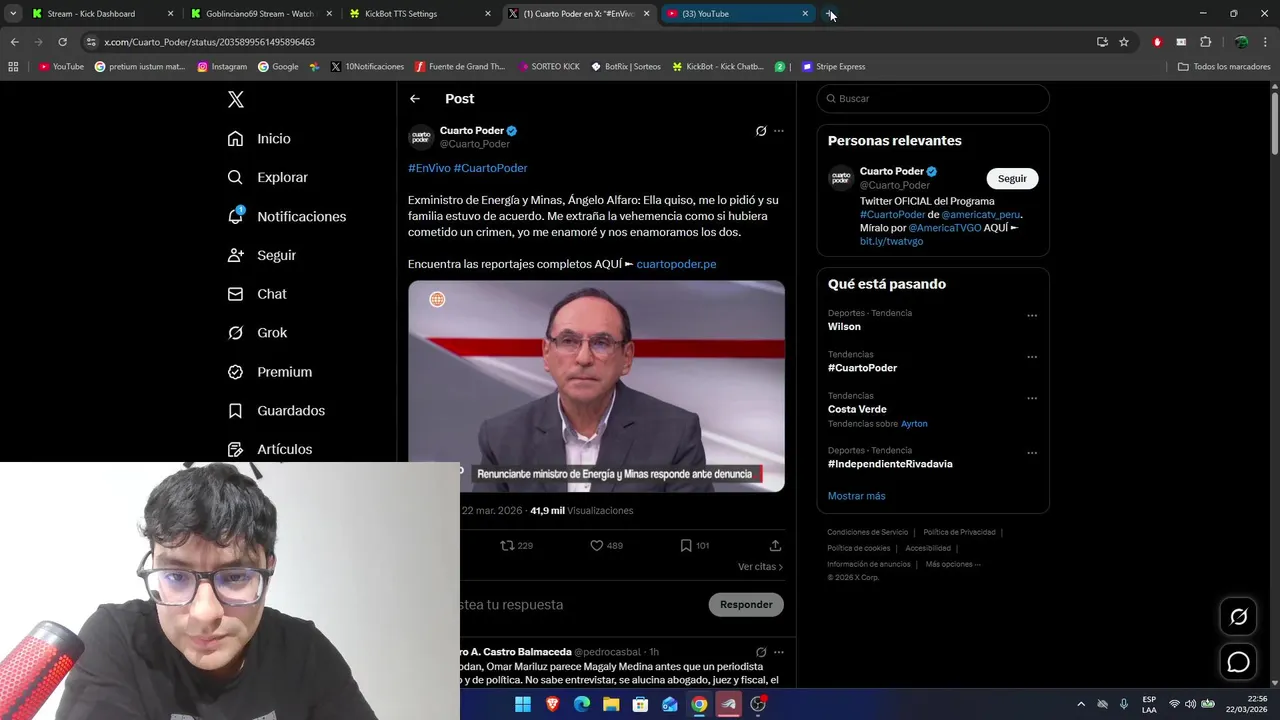Bookmark this page with star icon
The width and height of the screenshot is (1280, 720).
(1124, 42)
